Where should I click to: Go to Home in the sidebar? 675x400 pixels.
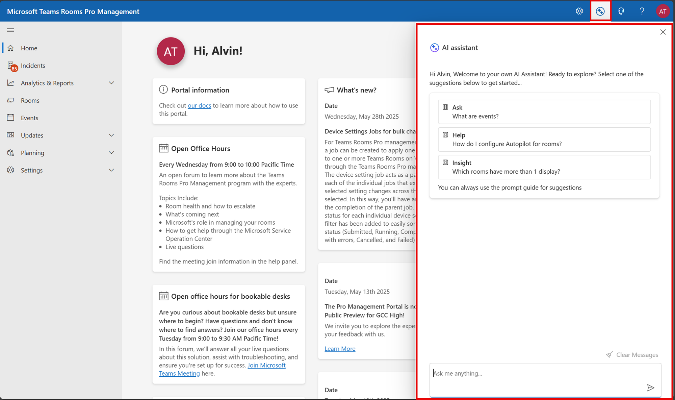point(29,48)
